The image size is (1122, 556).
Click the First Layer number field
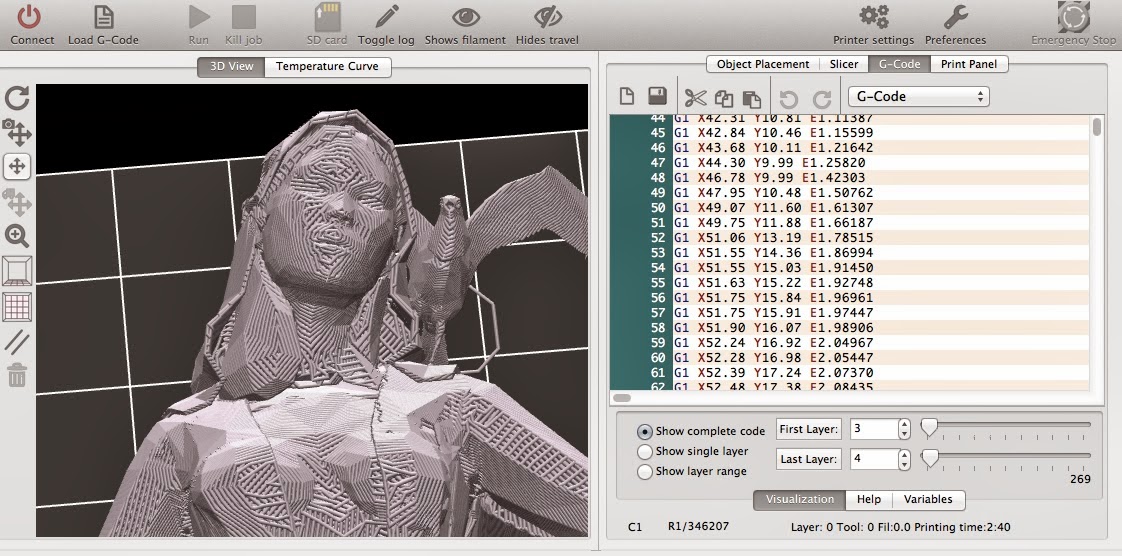[x=874, y=429]
